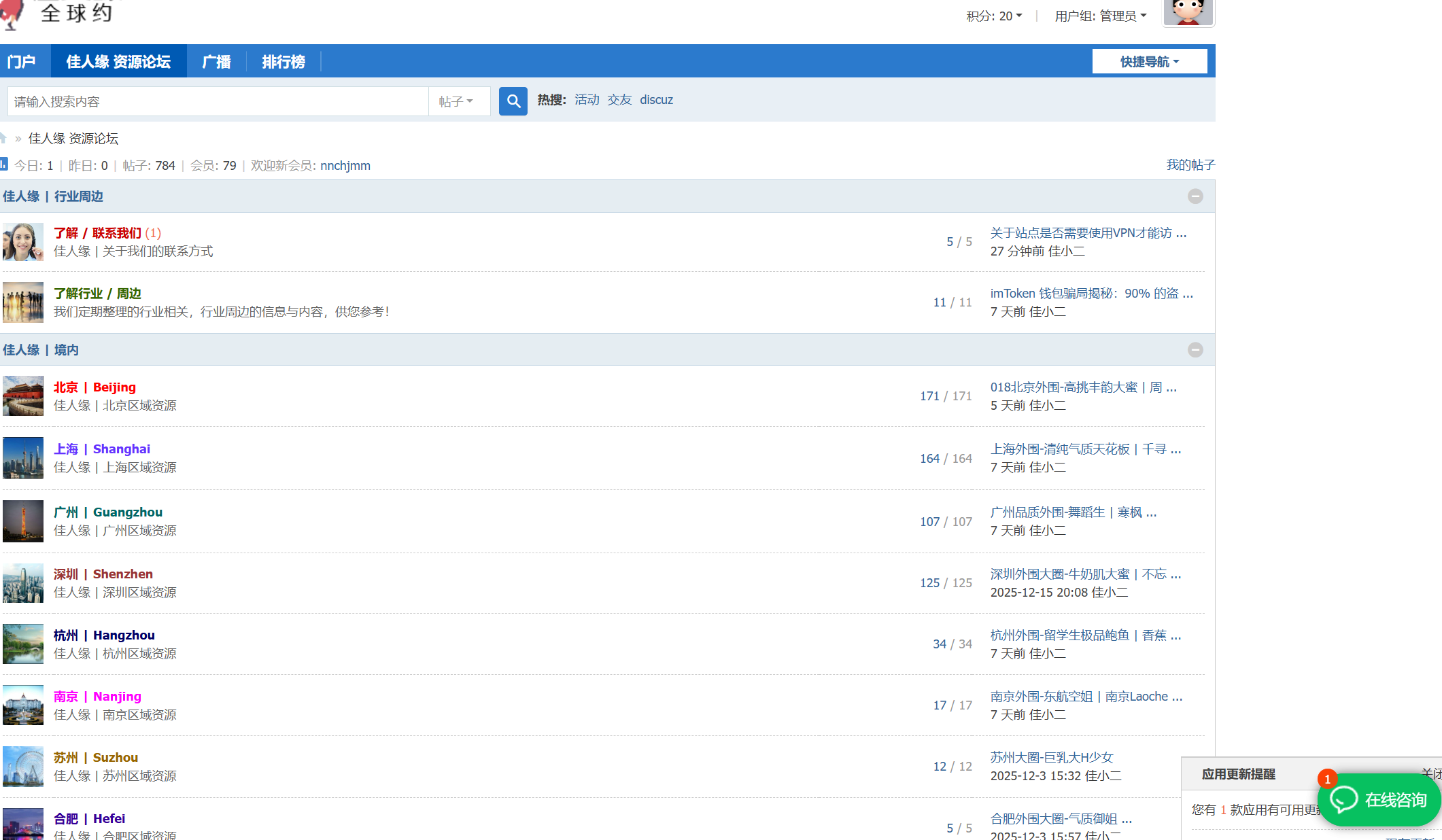Collapse the 境内 category section
The width and height of the screenshot is (1442, 840).
point(1195,350)
